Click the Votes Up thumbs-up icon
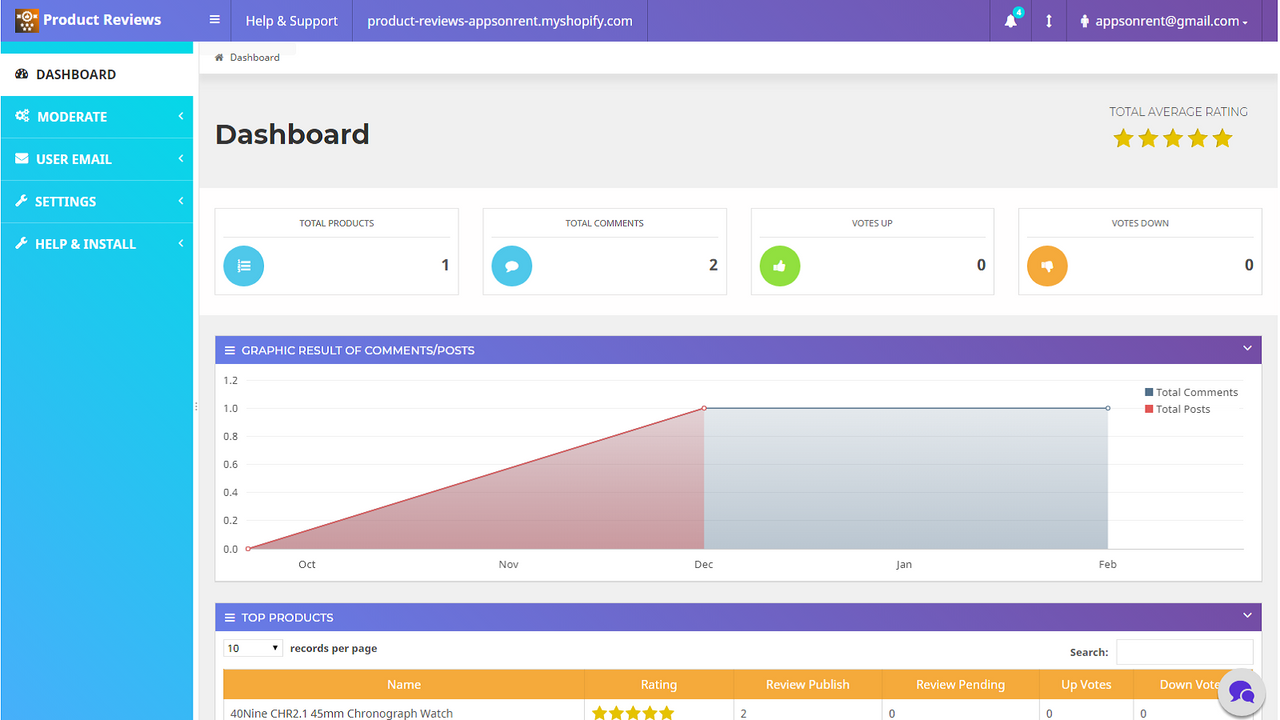 point(779,266)
